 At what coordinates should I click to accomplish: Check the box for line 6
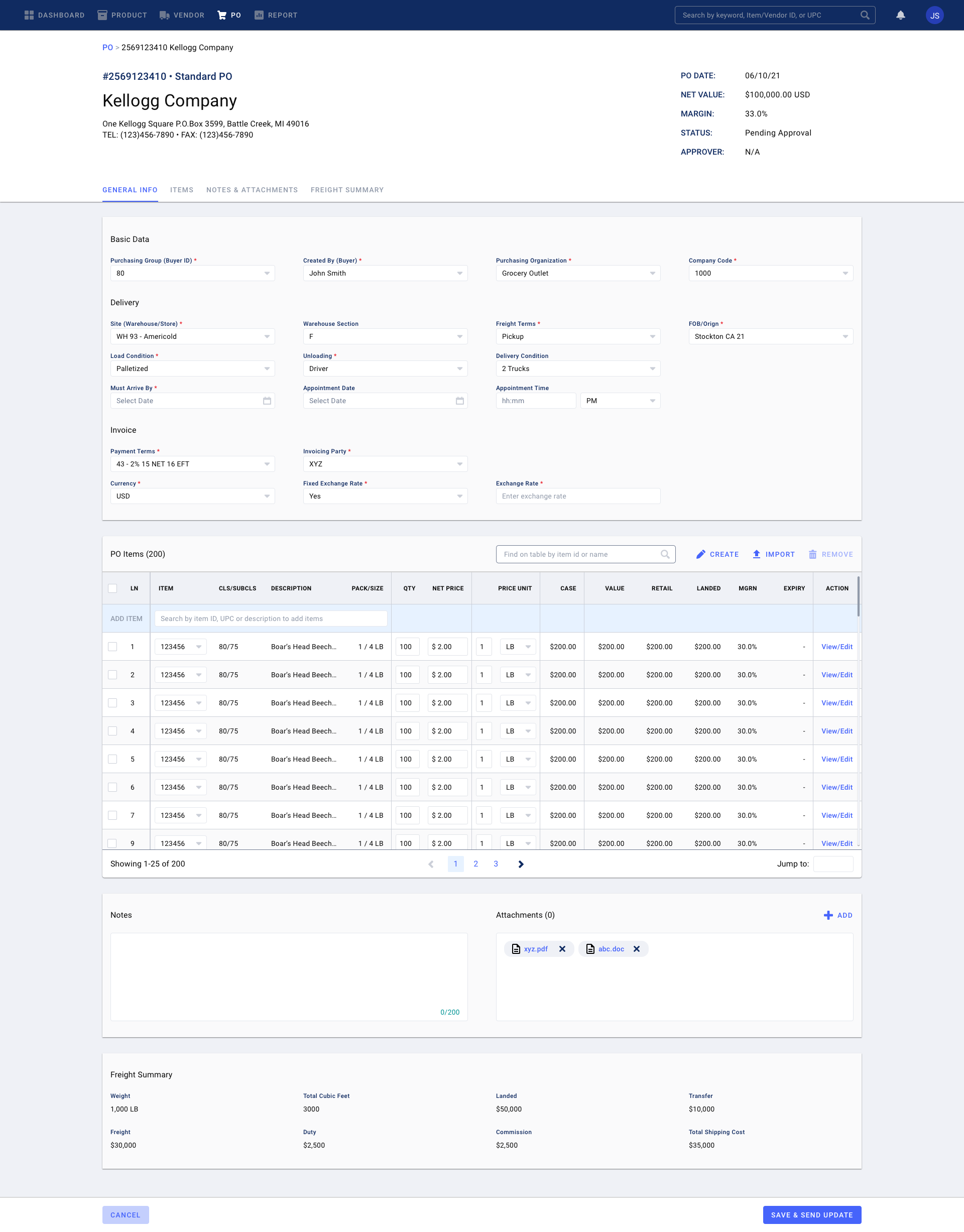[112, 788]
